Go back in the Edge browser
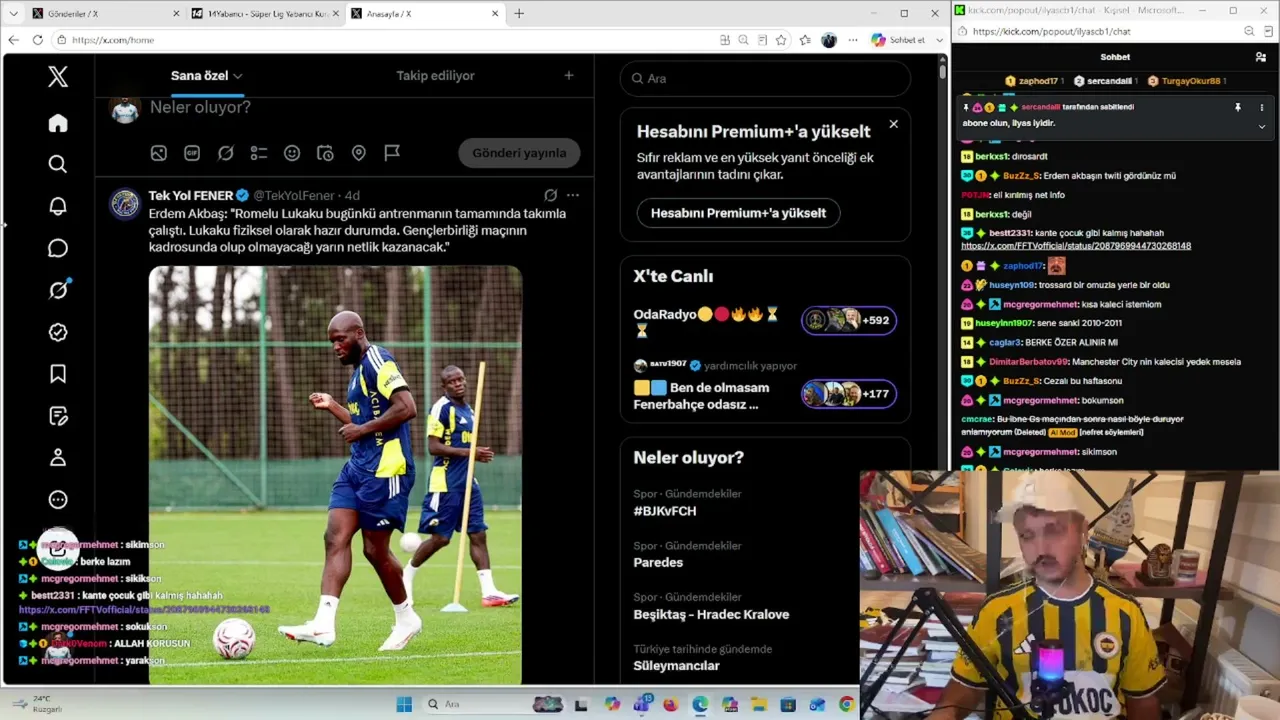1280x720 pixels. 14,40
